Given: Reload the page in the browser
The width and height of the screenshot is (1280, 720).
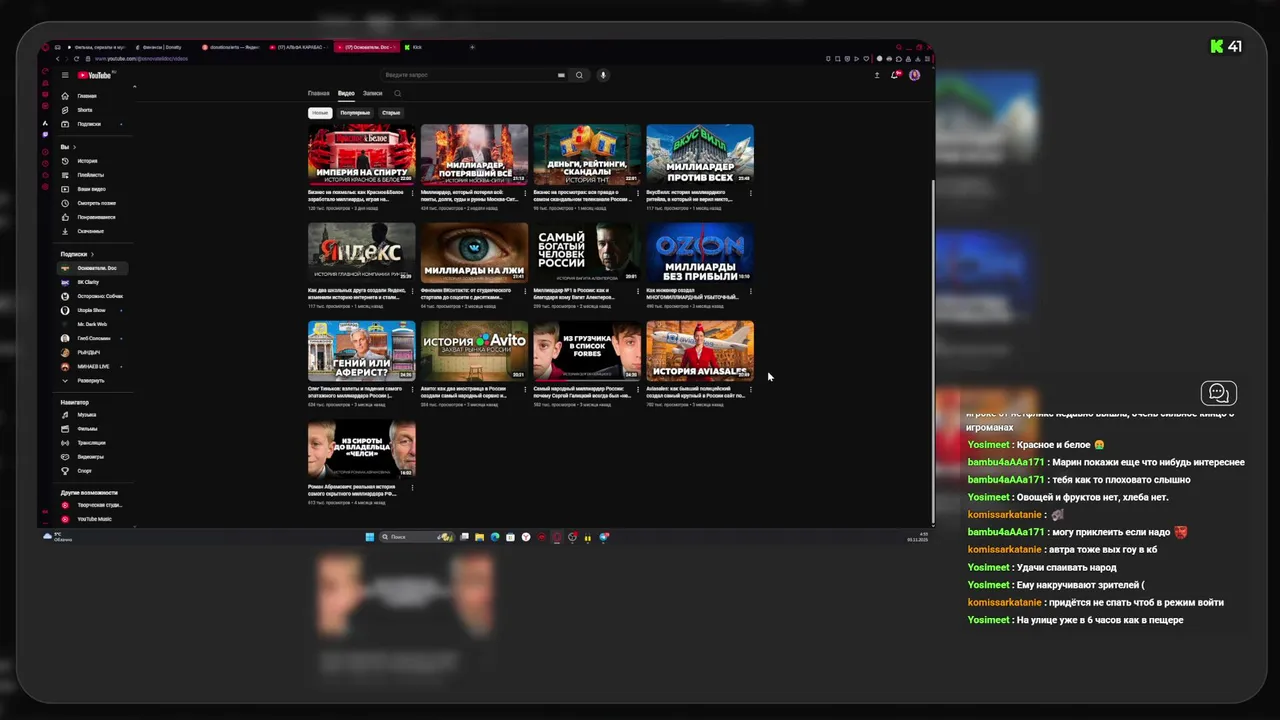Looking at the screenshot, I should (x=76, y=59).
